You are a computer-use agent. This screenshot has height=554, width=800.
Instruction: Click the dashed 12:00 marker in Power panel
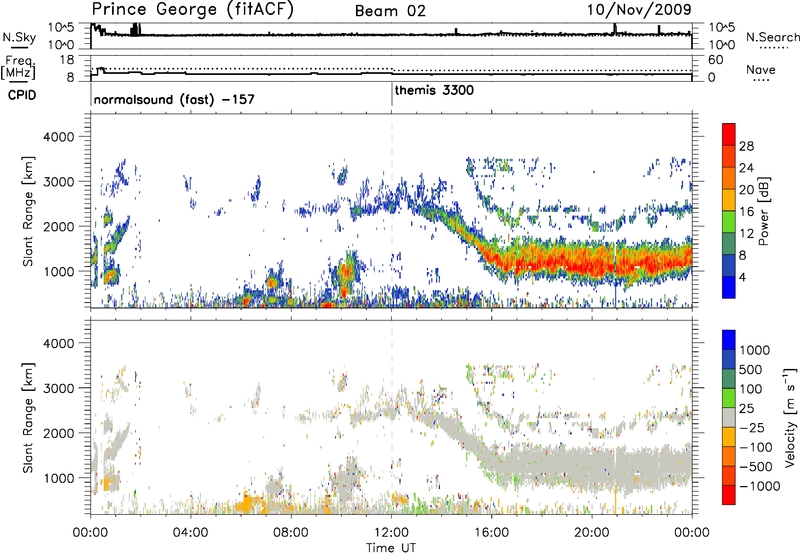(391, 211)
